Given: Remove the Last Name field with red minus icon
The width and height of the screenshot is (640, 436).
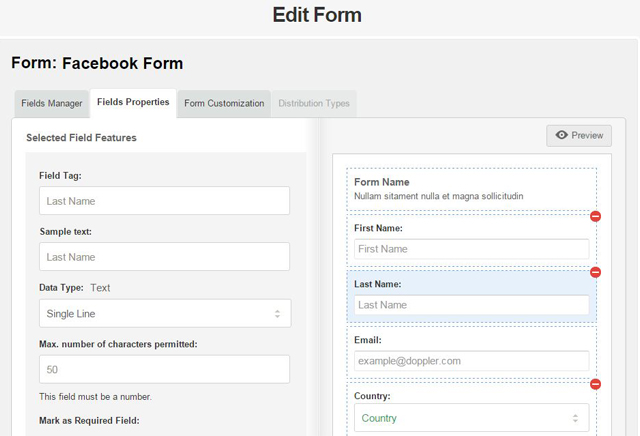Looking at the screenshot, I should [596, 272].
